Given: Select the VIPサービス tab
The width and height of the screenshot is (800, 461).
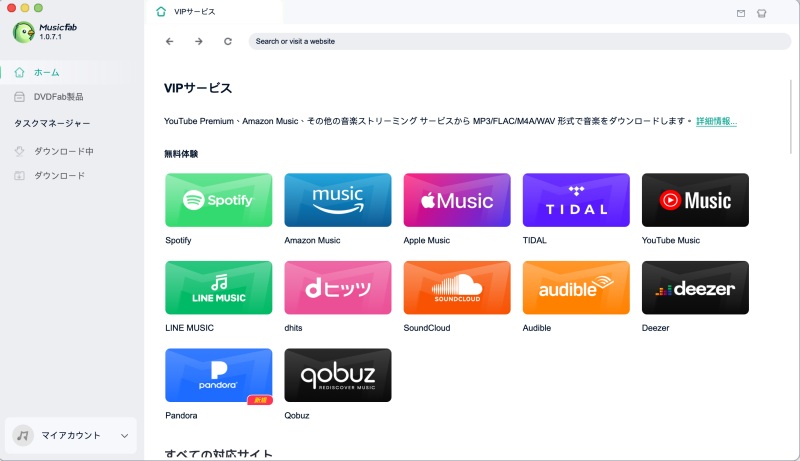Looking at the screenshot, I should (213, 12).
